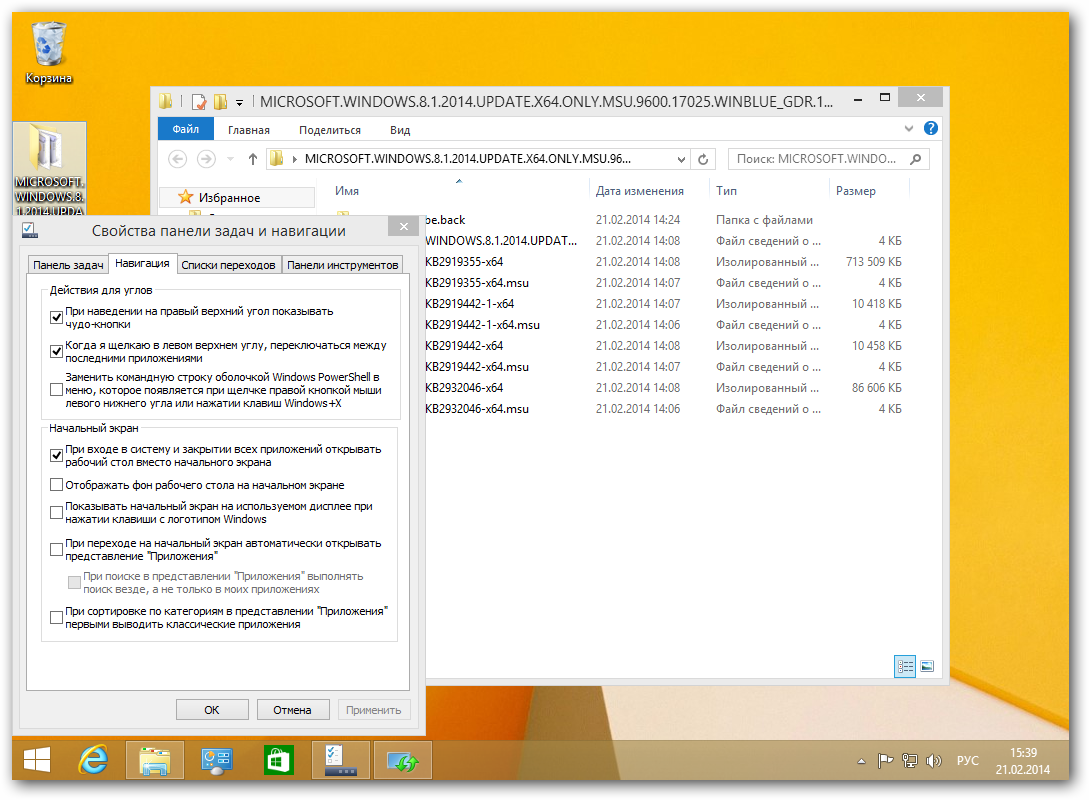Refresh the Explorer folder view

pyautogui.click(x=703, y=159)
